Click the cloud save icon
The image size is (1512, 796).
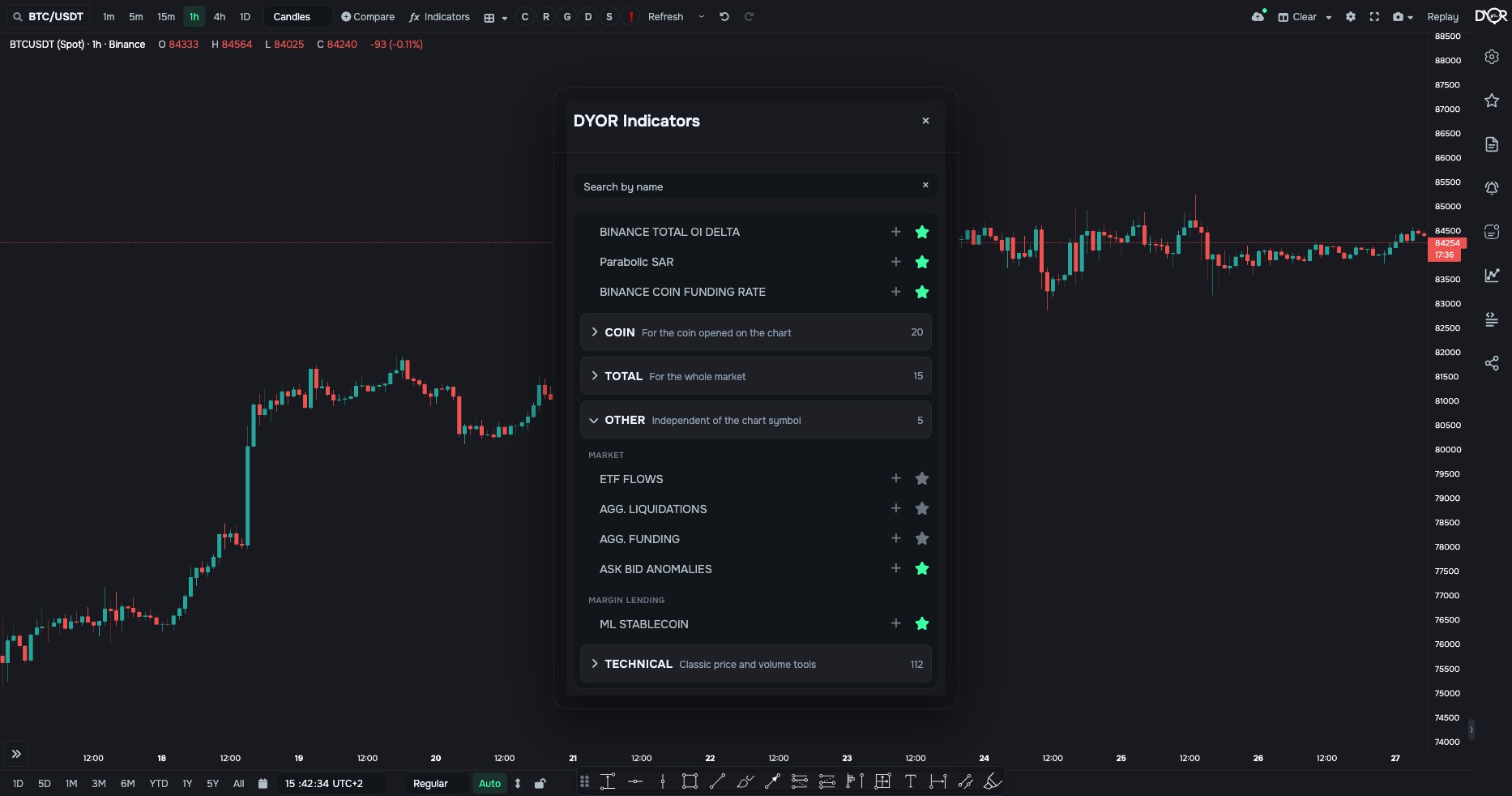coord(1258,16)
